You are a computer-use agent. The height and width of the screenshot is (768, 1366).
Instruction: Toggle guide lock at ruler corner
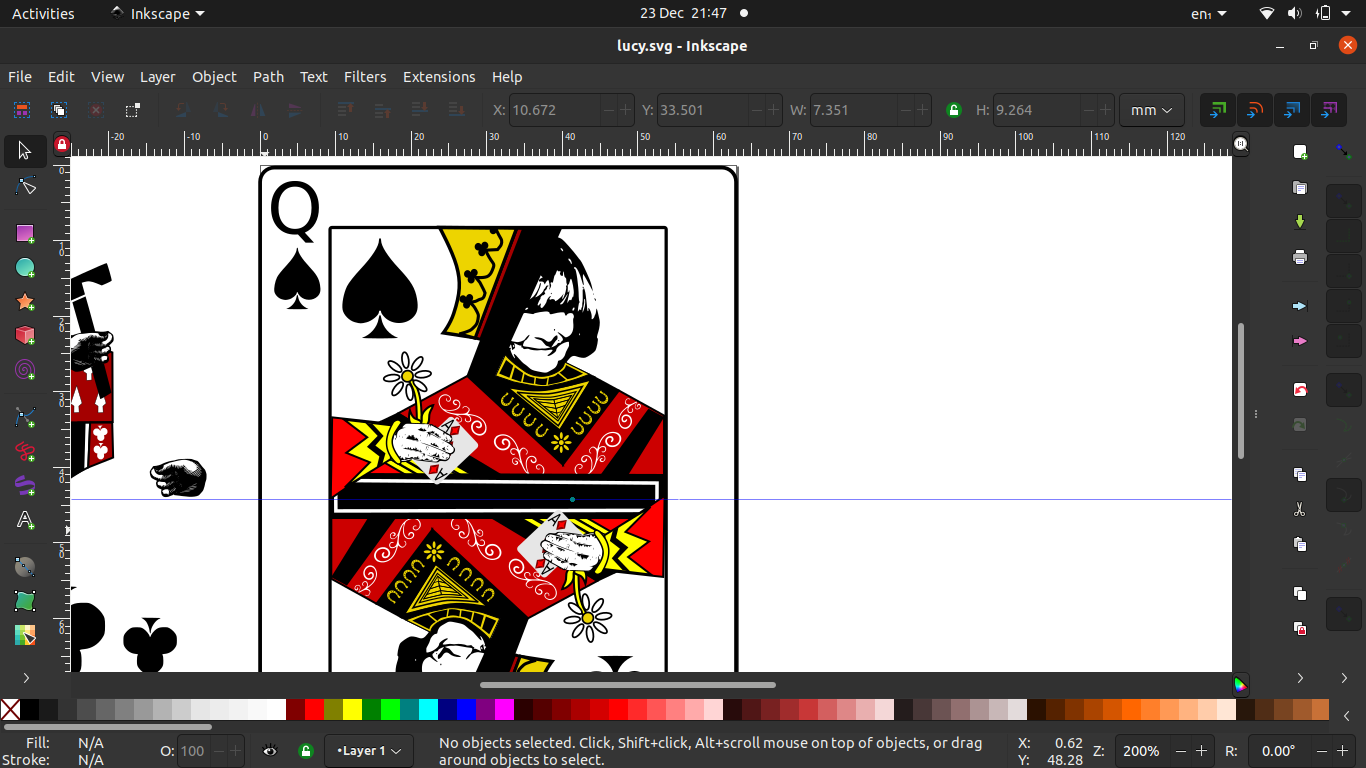(62, 144)
